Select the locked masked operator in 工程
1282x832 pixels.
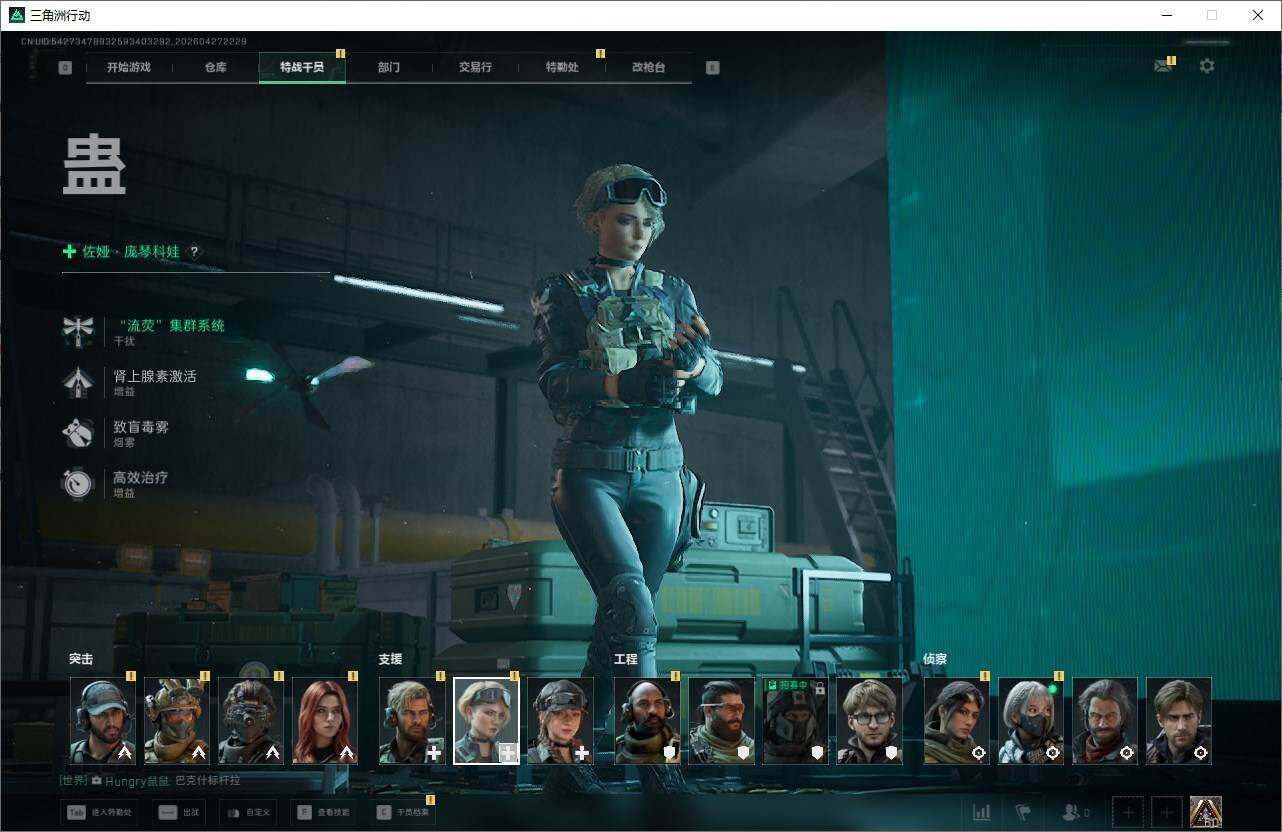tap(795, 721)
